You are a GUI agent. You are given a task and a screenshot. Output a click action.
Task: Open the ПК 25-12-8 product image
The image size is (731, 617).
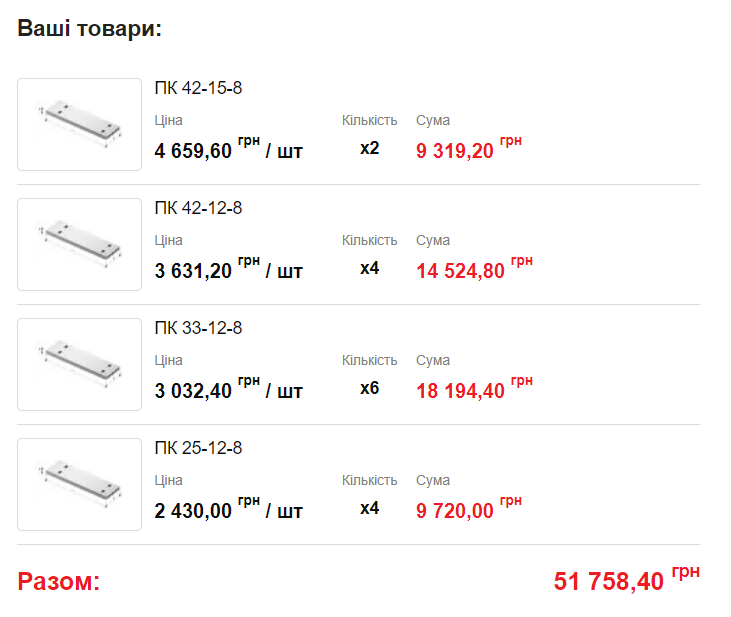(x=80, y=484)
